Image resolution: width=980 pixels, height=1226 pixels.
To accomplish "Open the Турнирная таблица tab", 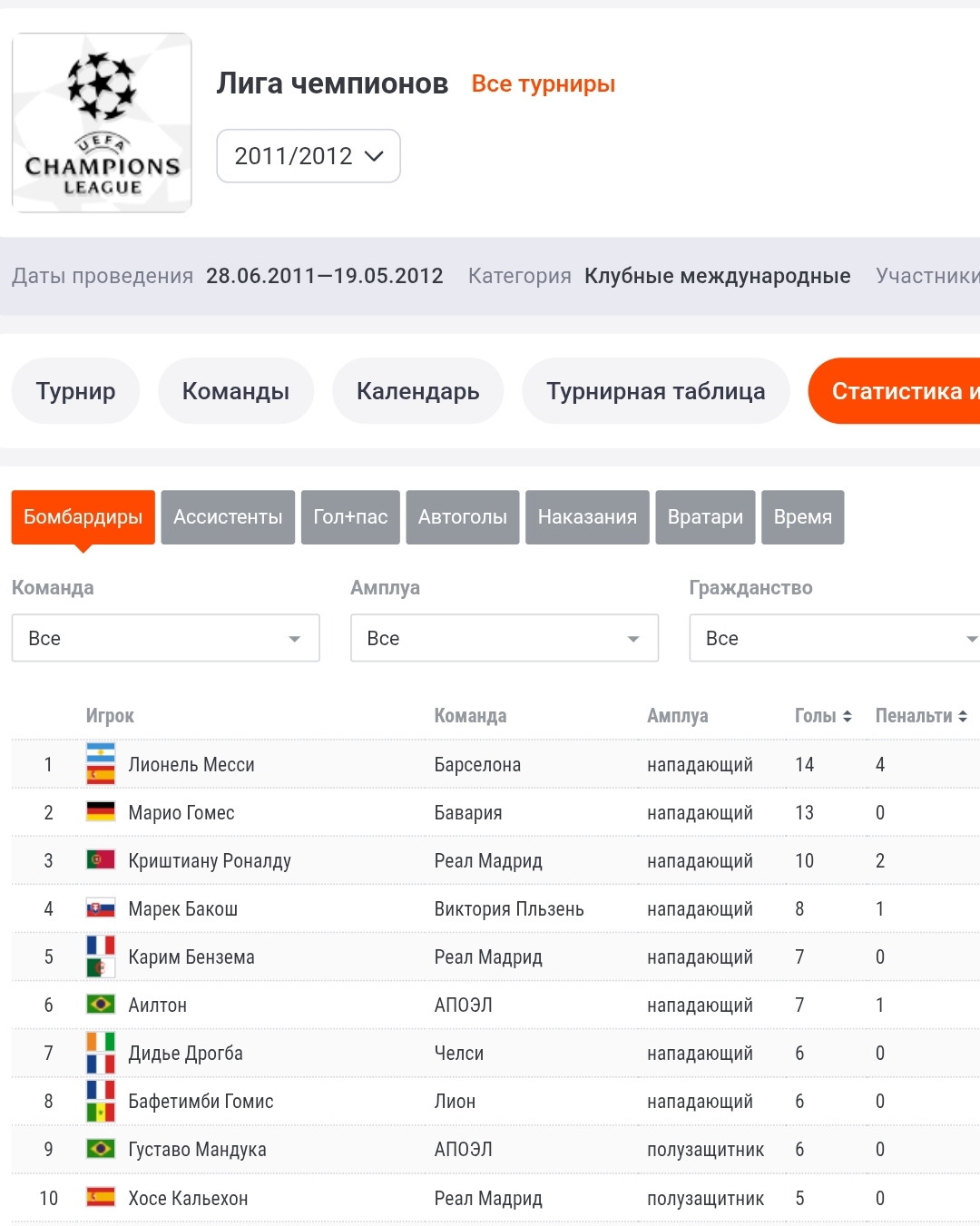I will click(656, 391).
